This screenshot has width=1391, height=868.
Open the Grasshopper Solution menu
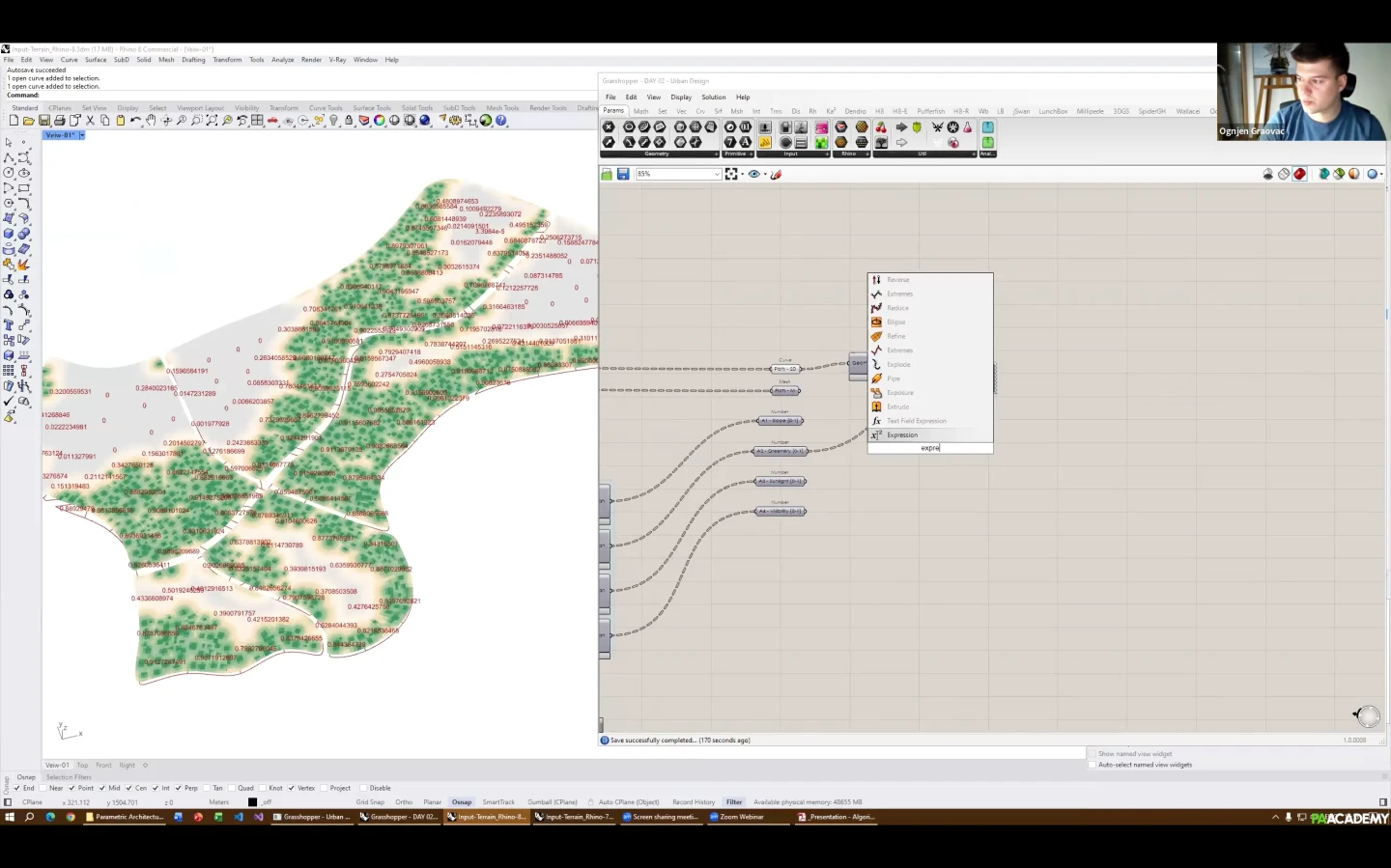tap(713, 97)
